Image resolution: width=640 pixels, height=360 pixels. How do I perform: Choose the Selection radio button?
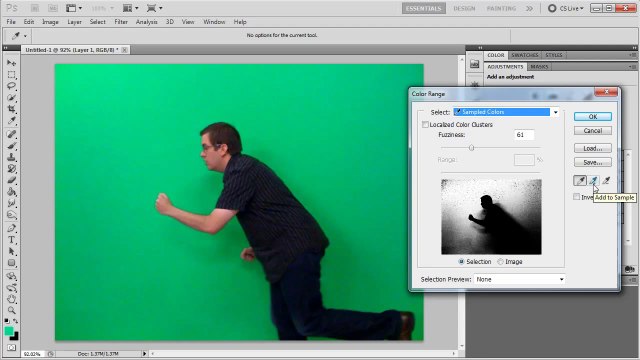462,262
